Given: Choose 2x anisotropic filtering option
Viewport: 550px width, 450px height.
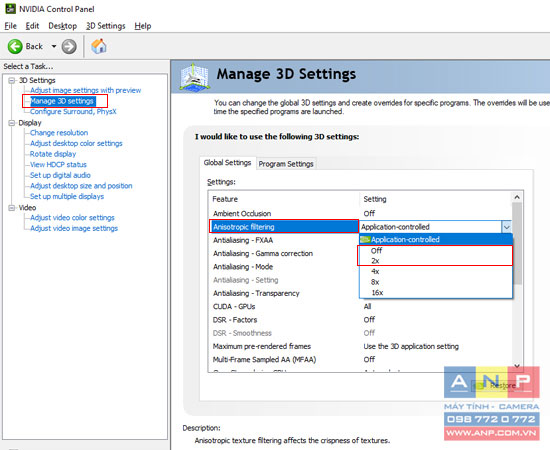Looking at the screenshot, I should pyautogui.click(x=436, y=261).
